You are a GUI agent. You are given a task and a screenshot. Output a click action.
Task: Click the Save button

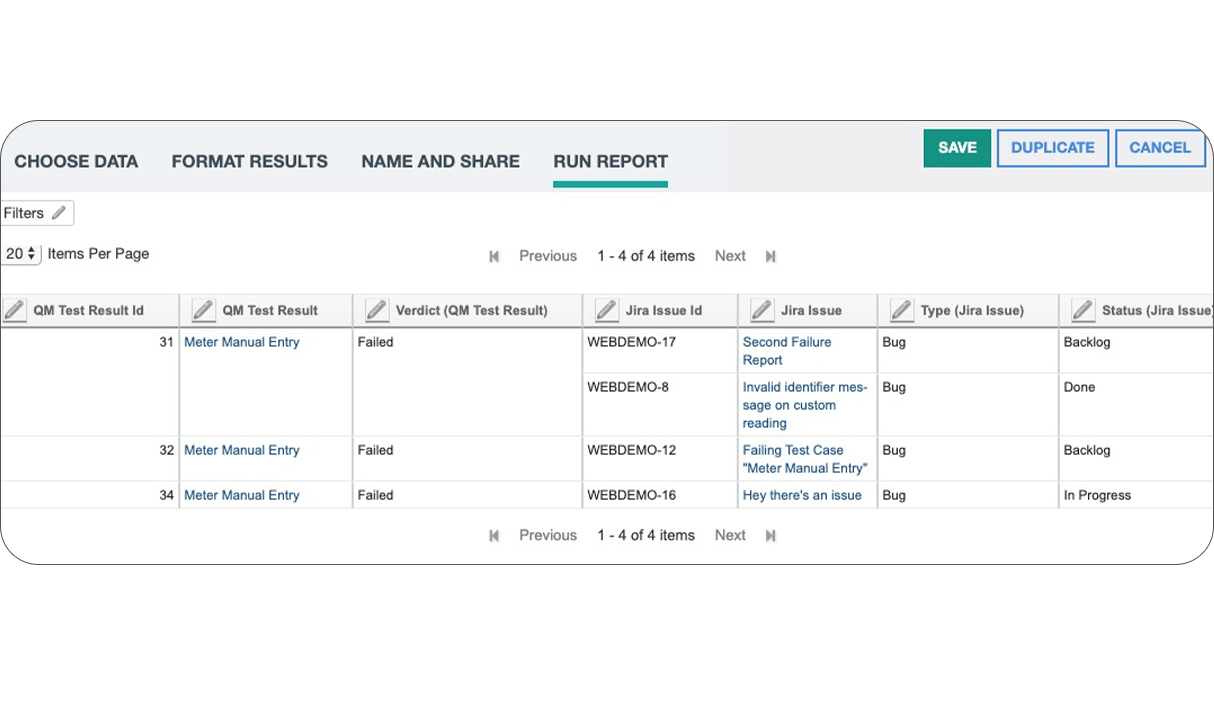pyautogui.click(x=957, y=147)
